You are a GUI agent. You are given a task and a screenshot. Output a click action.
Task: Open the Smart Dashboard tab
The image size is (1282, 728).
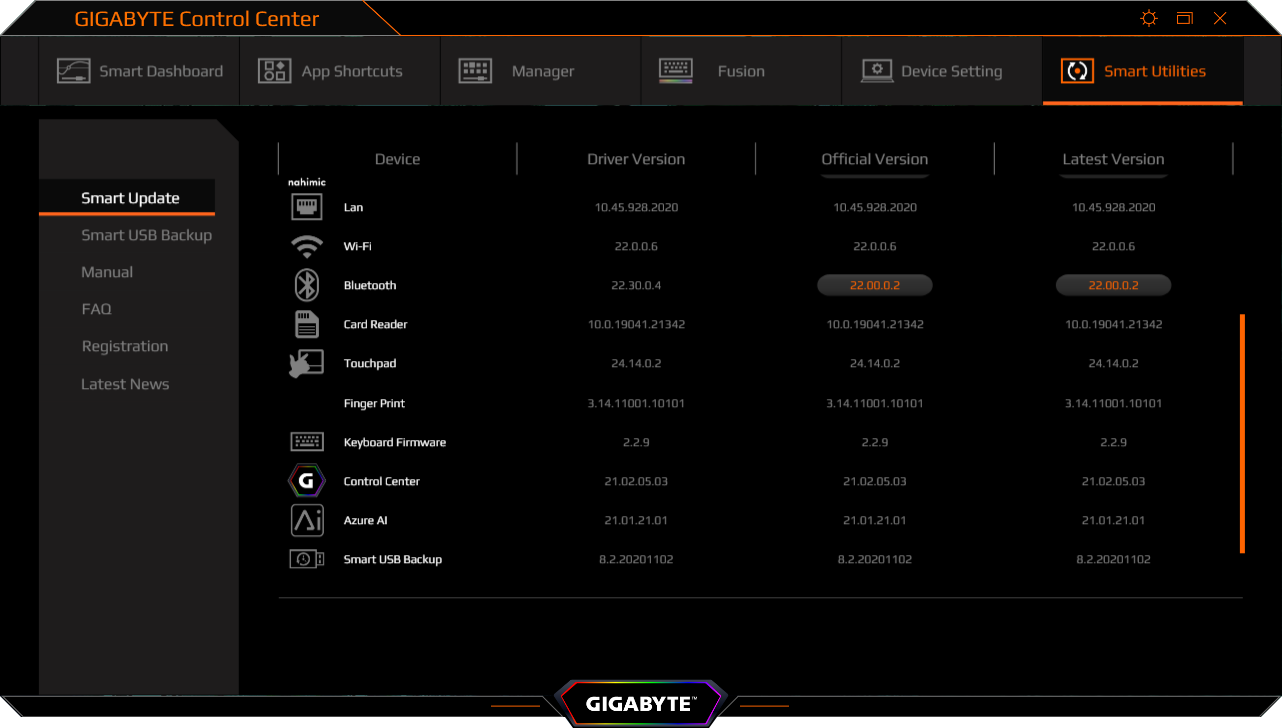click(139, 71)
